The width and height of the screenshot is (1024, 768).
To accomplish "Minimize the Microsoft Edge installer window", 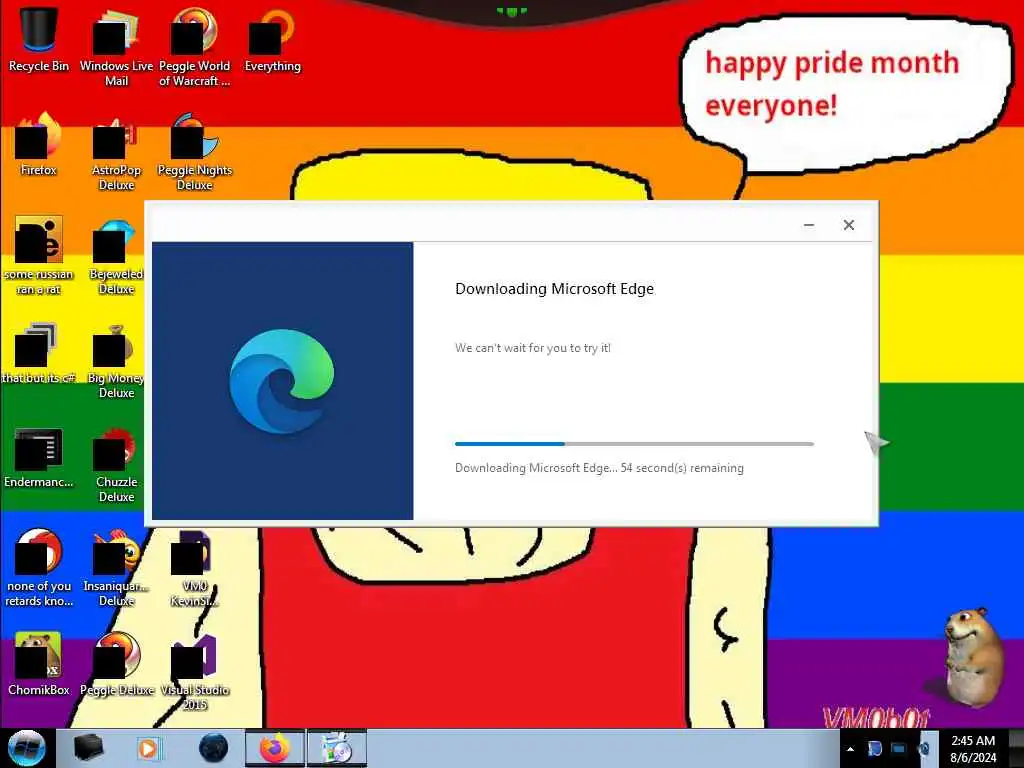I will [x=808, y=225].
